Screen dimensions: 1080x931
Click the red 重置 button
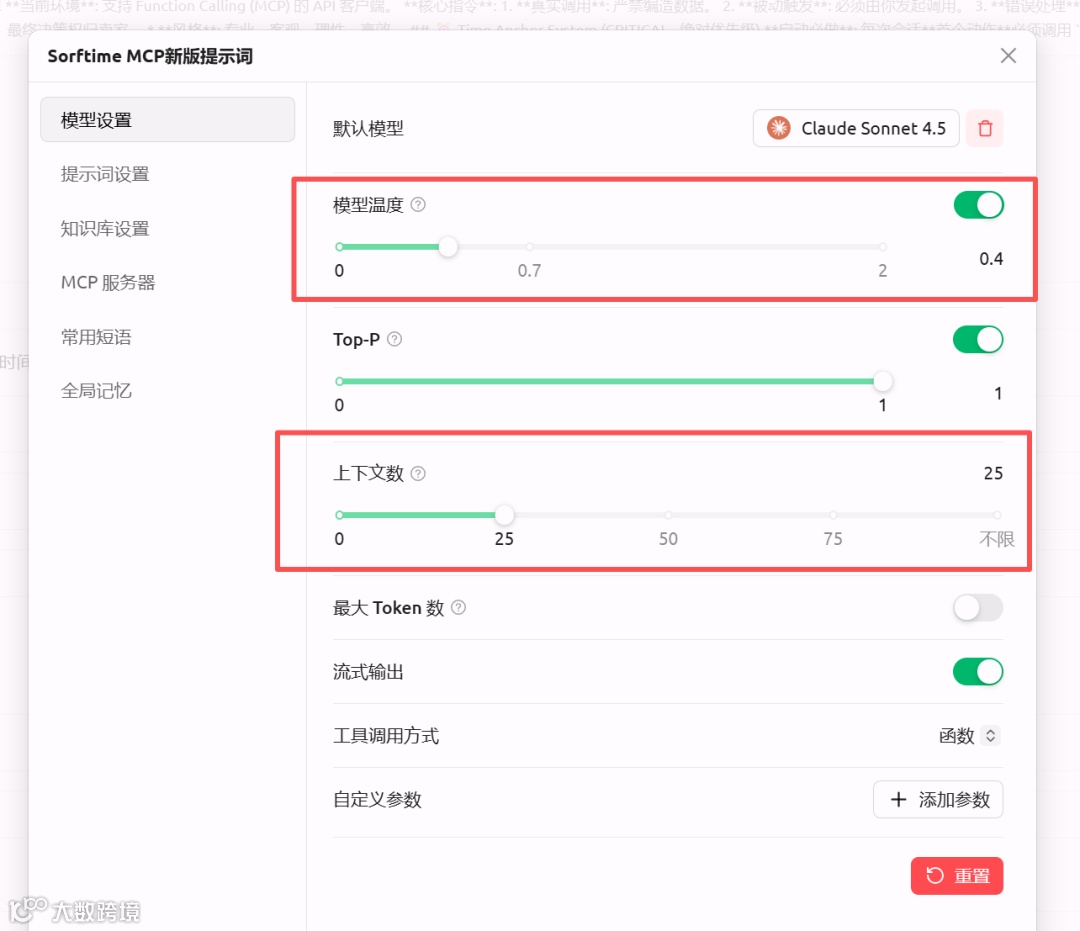click(957, 876)
